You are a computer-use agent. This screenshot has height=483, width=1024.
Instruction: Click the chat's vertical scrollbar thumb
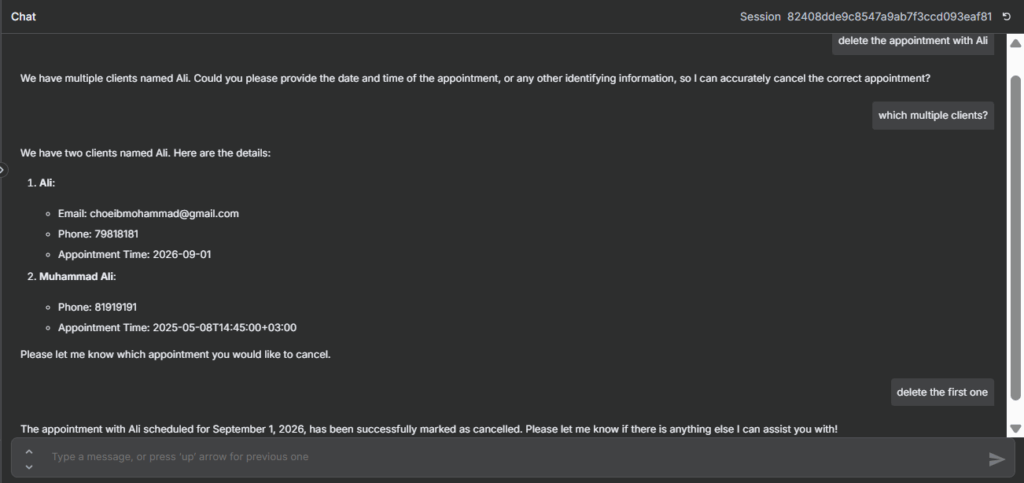click(1016, 237)
